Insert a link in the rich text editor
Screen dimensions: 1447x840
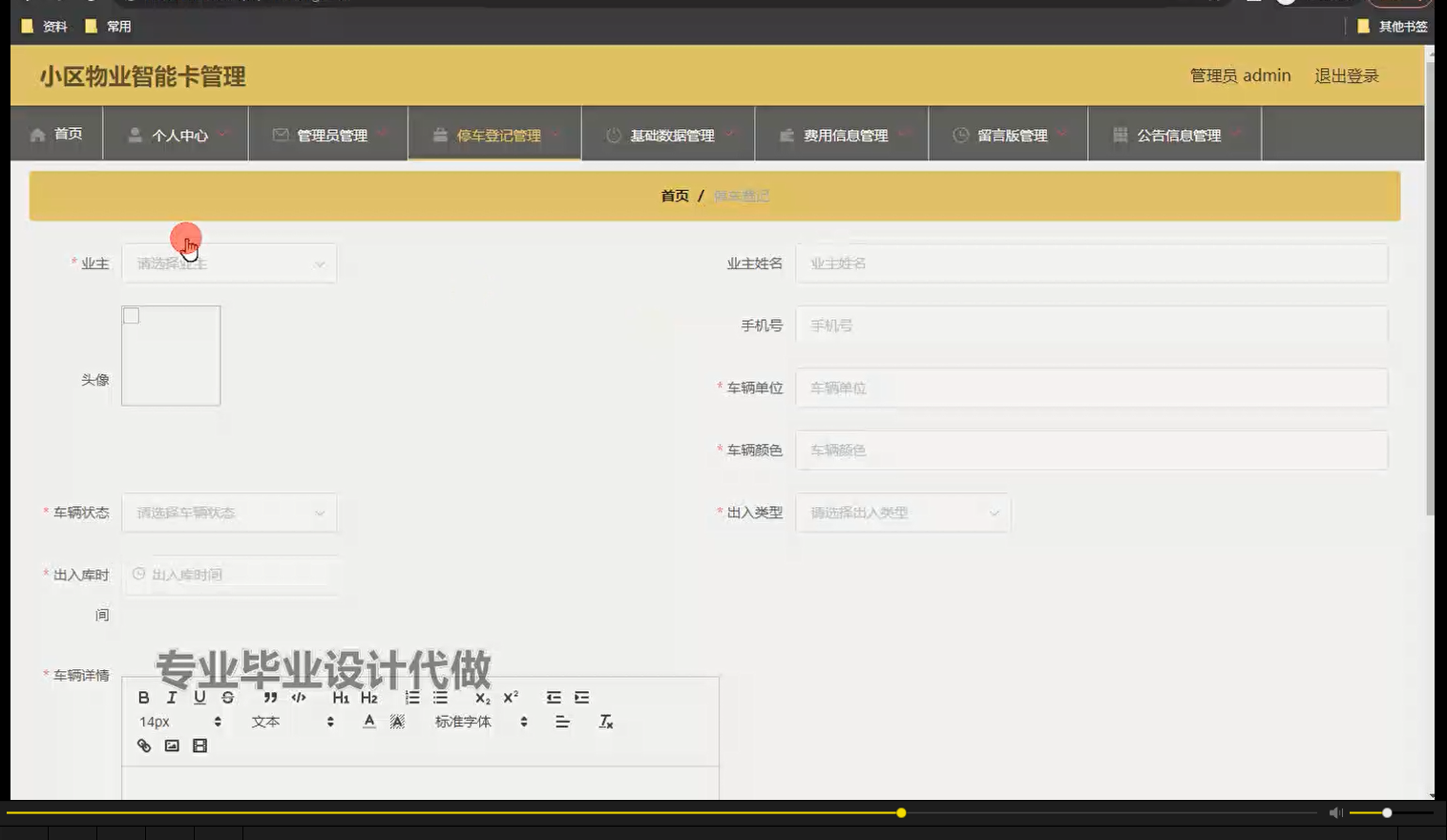click(144, 745)
